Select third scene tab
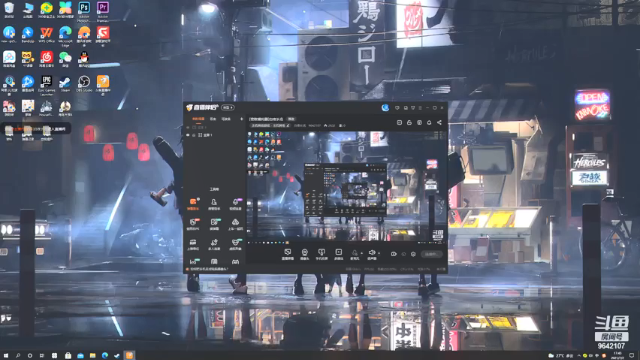Viewport: 640px width, 360px height. (x=226, y=119)
